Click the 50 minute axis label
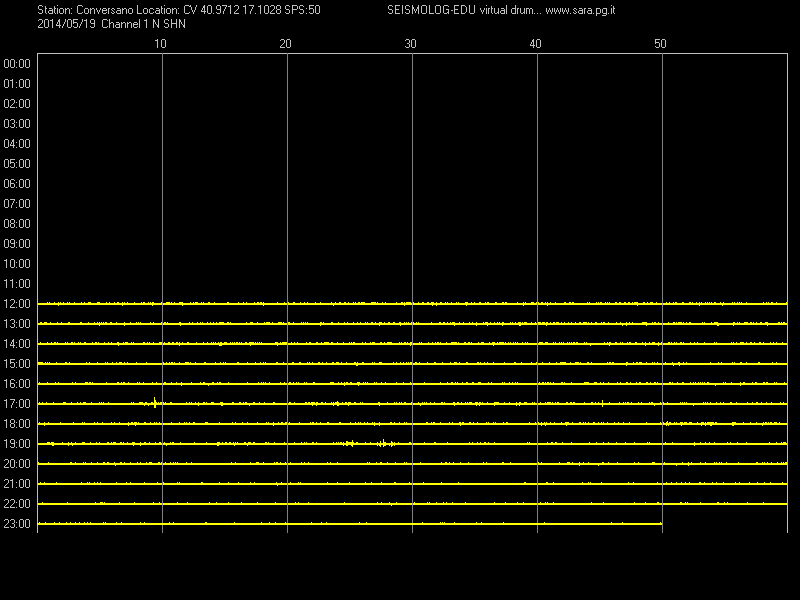The image size is (800, 600). click(x=660, y=44)
